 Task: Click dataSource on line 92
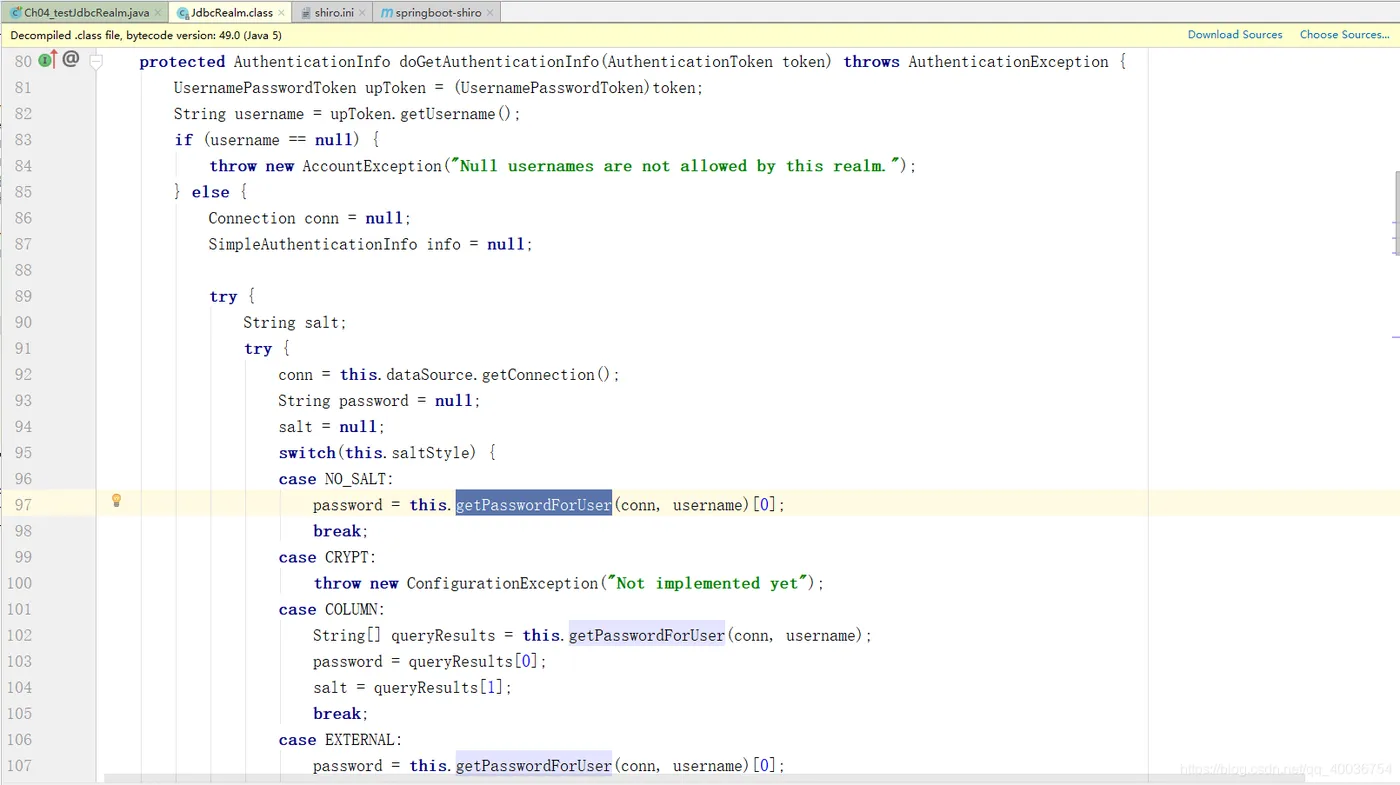pyautogui.click(x=430, y=375)
